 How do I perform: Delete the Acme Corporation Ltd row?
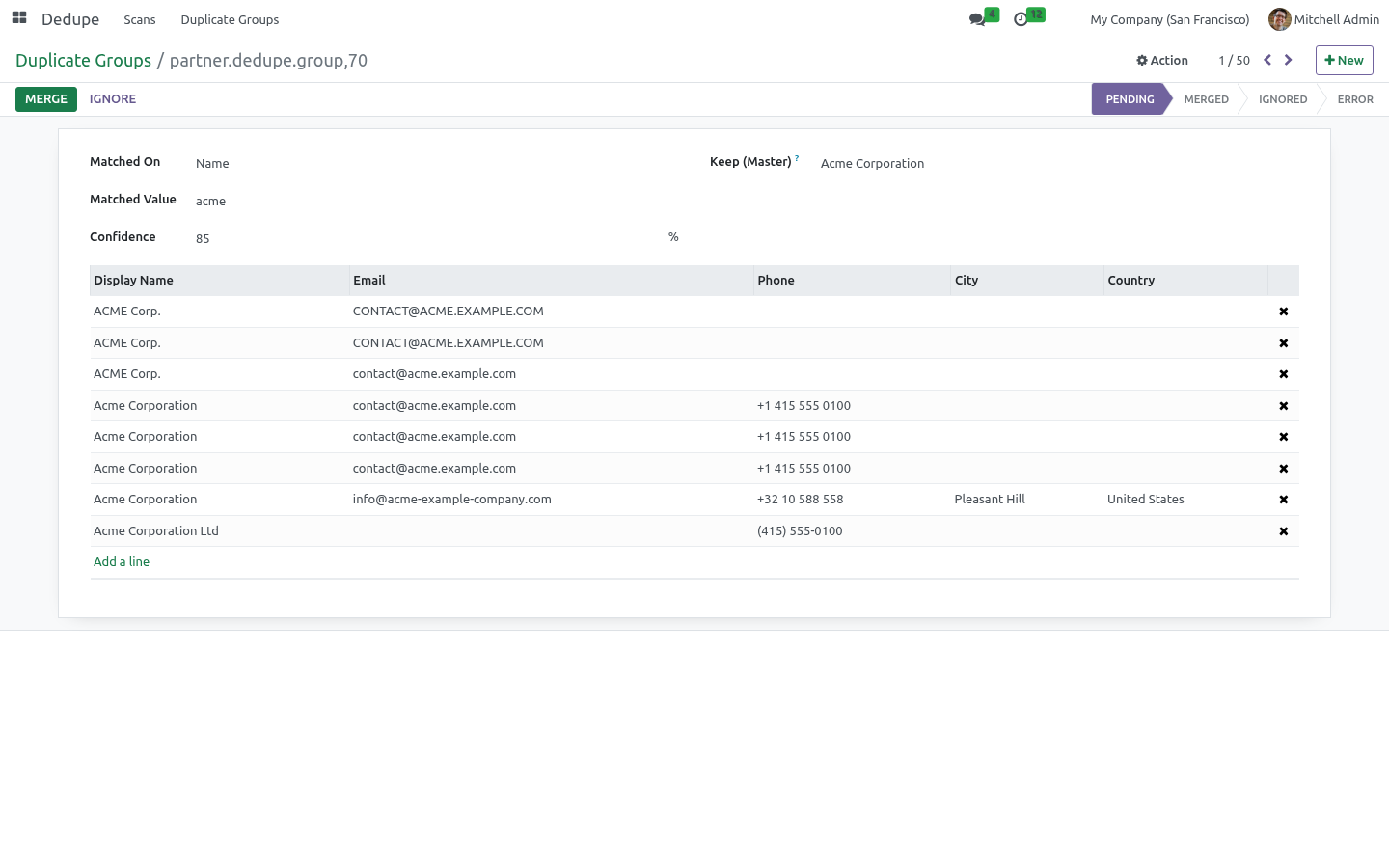tap(1283, 531)
